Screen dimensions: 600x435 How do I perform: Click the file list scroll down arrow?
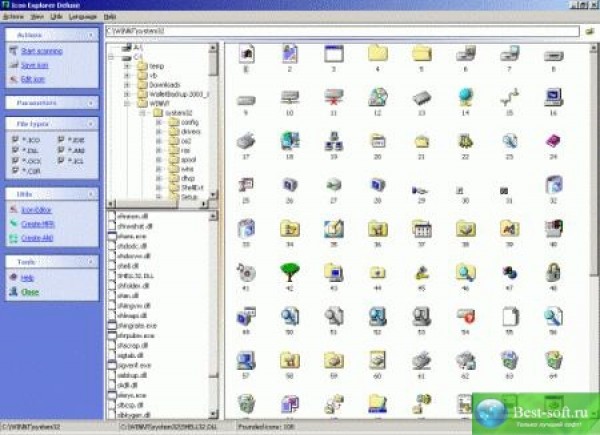coord(214,414)
